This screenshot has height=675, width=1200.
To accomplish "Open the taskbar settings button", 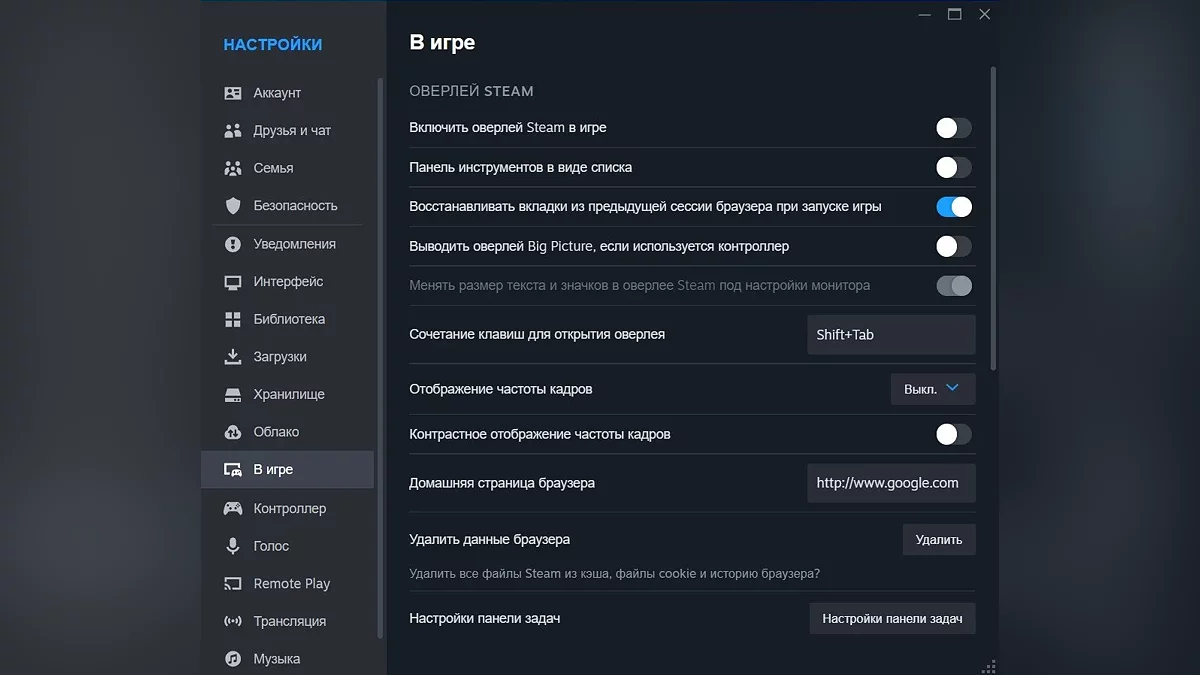I will [892, 619].
